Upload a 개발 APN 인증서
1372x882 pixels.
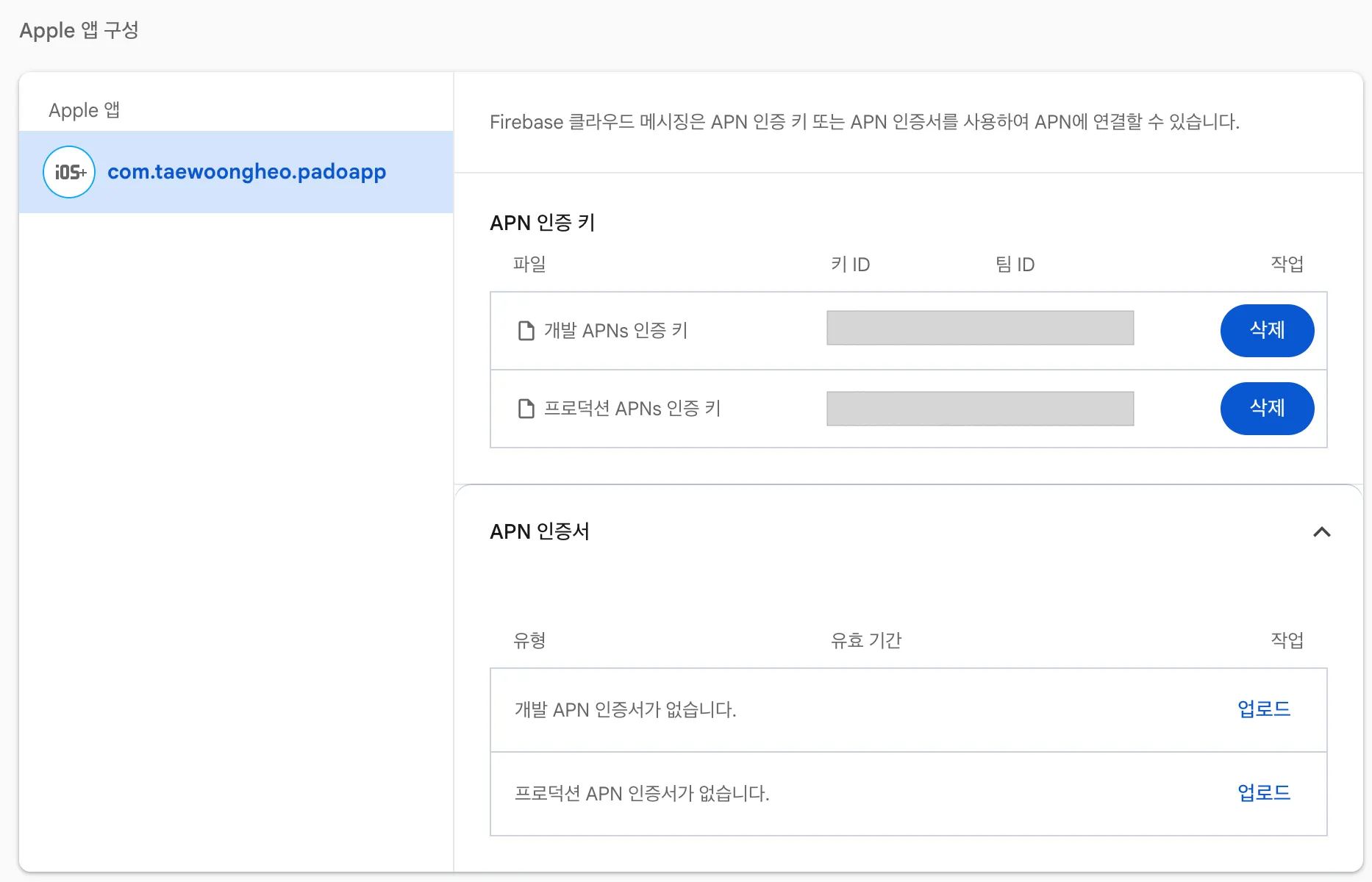click(x=1263, y=709)
